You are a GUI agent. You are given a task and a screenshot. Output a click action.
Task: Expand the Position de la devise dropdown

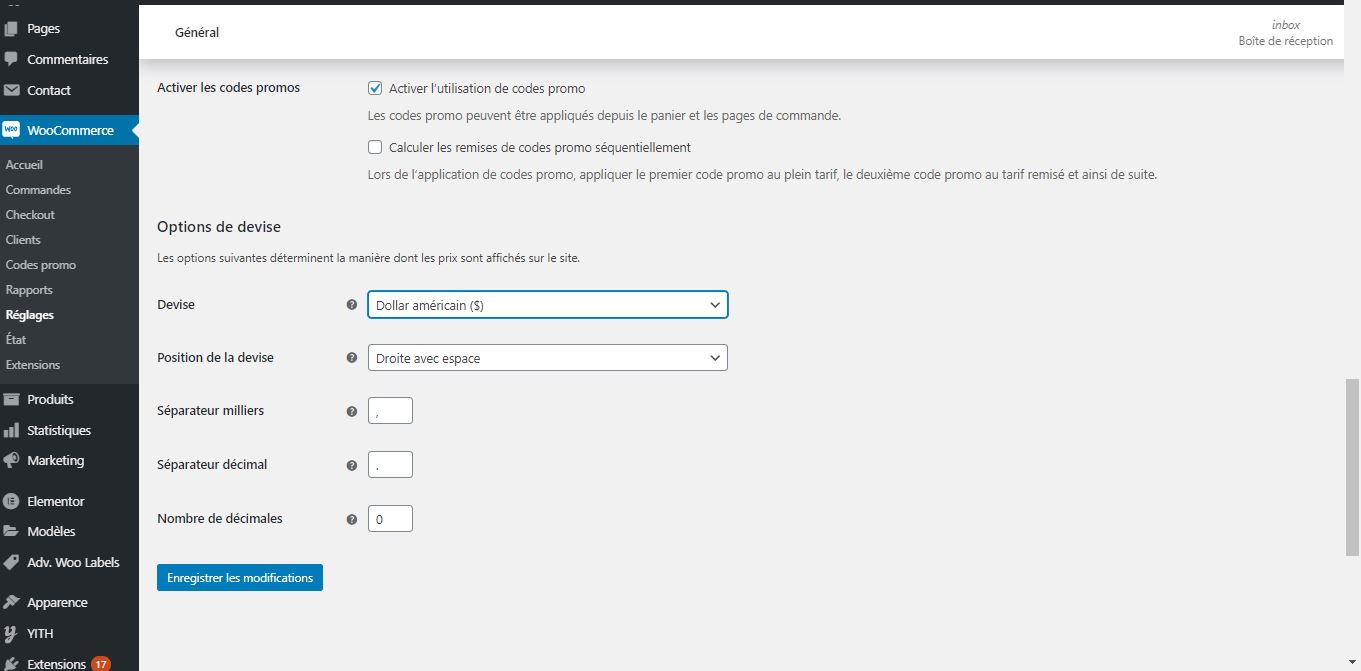547,358
